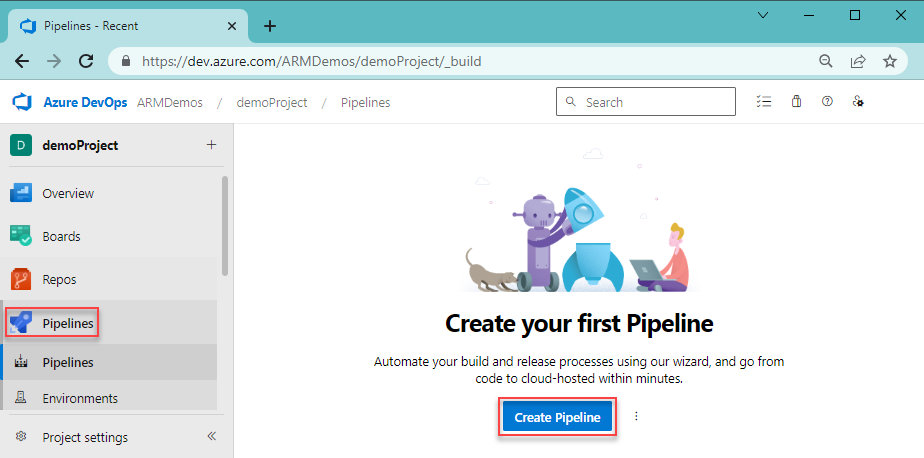Open the more options menu beside Create Pipeline

[x=636, y=417]
